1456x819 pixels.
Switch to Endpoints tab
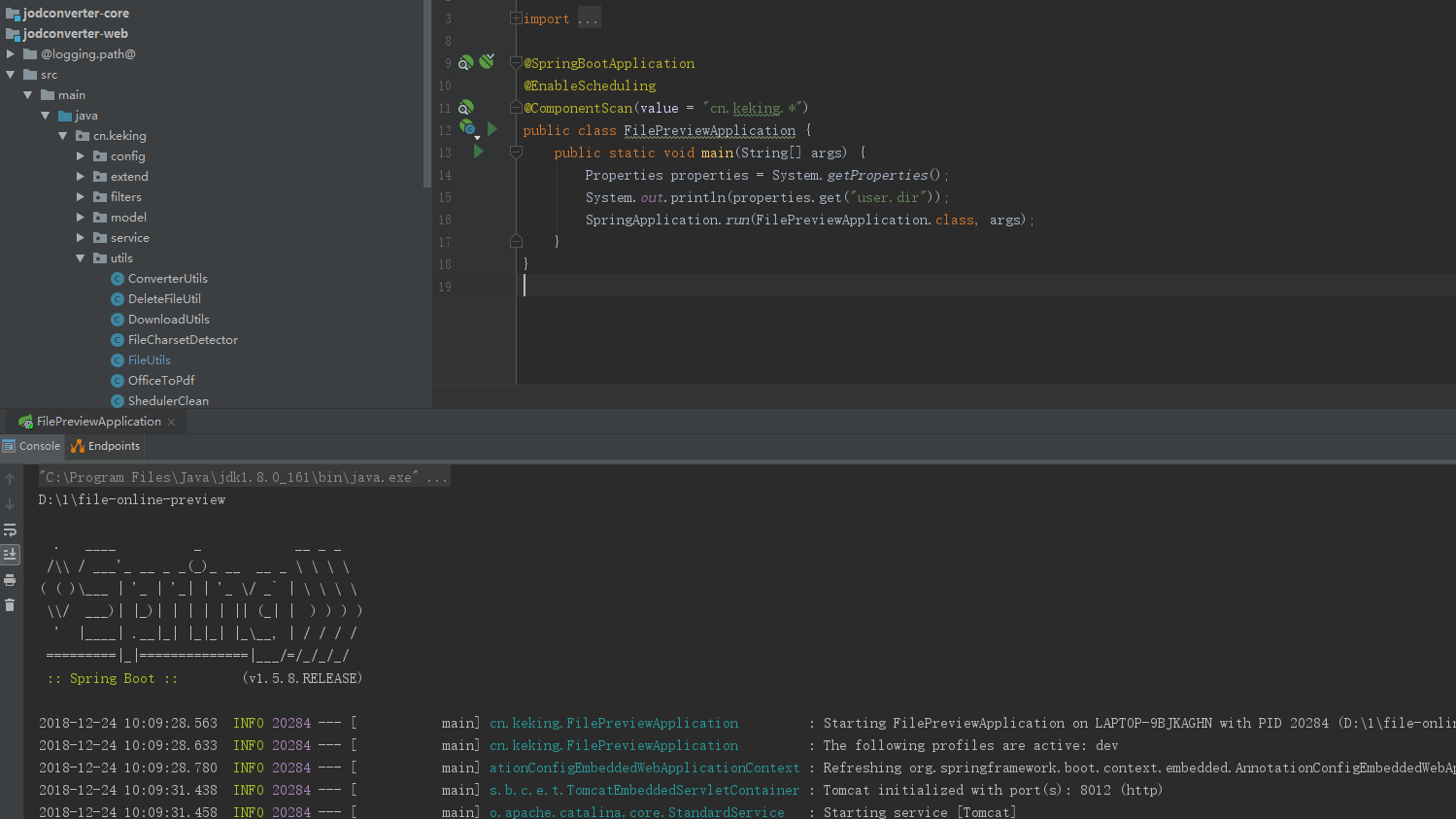pos(106,446)
